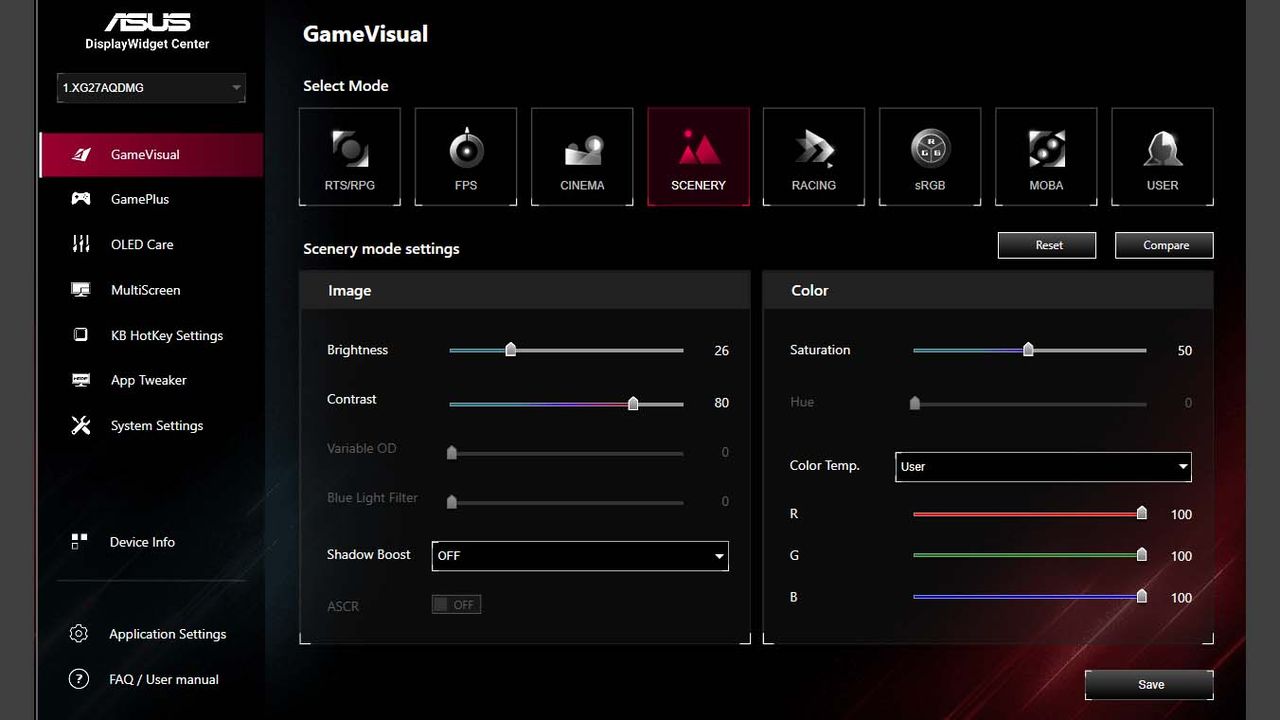The height and width of the screenshot is (720, 1280).
Task: Toggle the ASCR OFF switch
Action: coord(456,605)
